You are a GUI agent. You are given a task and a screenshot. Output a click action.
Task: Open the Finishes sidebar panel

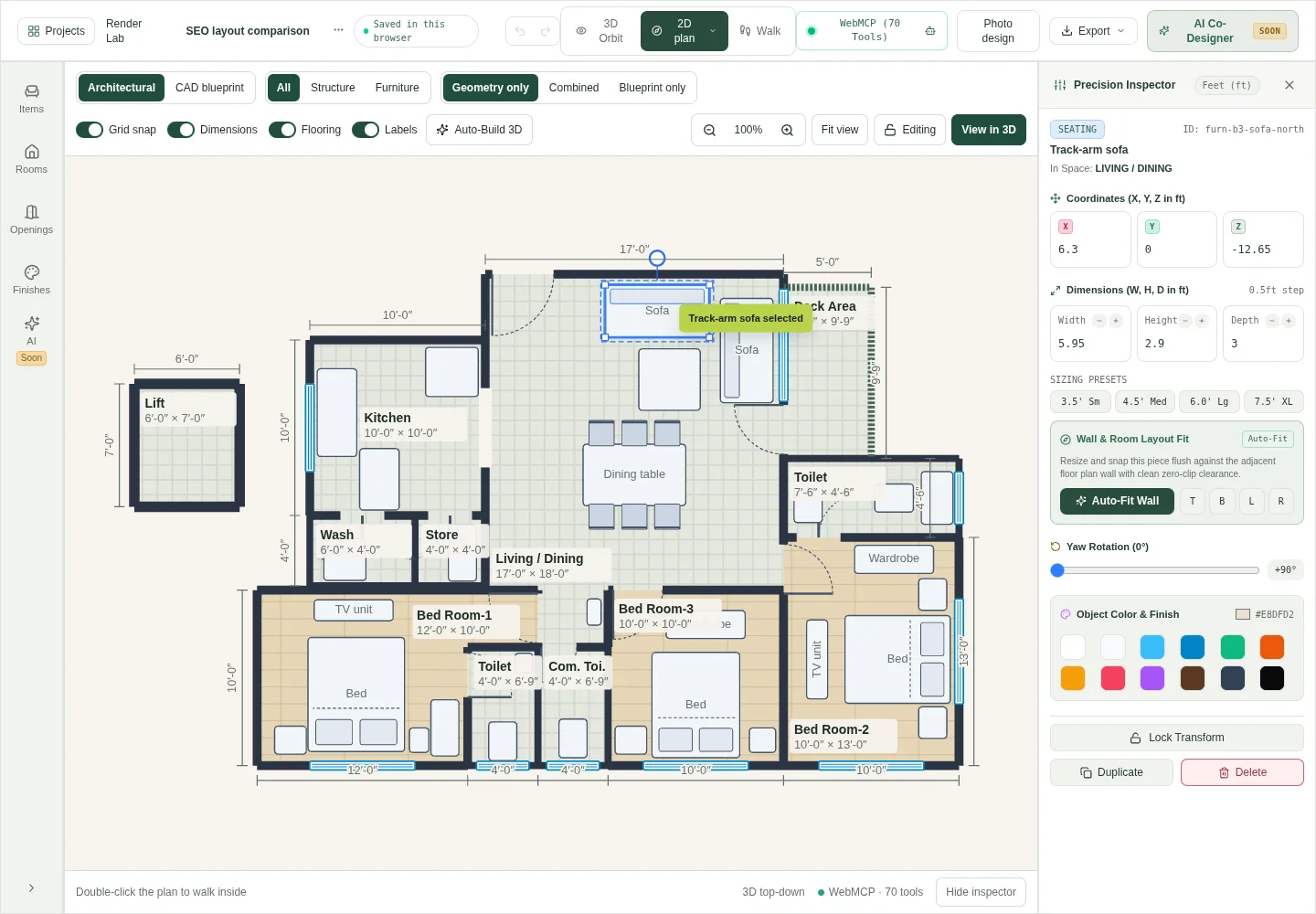click(31, 280)
